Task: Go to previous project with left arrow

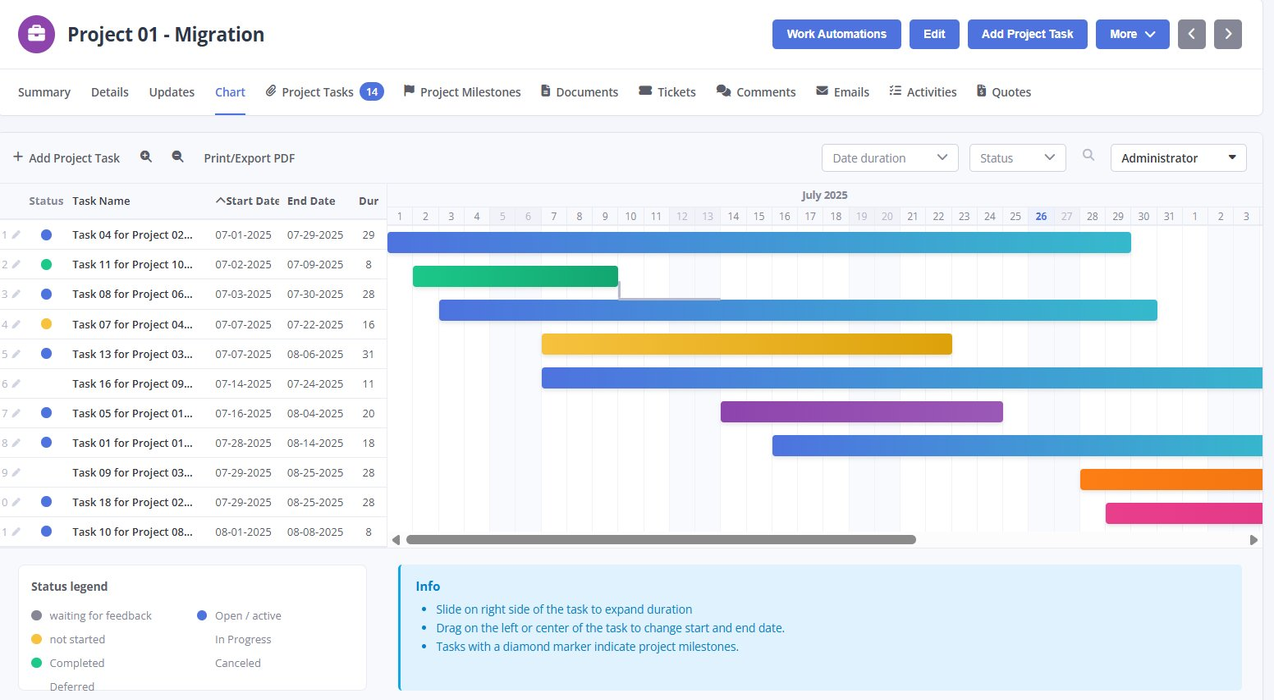Action: (1191, 34)
